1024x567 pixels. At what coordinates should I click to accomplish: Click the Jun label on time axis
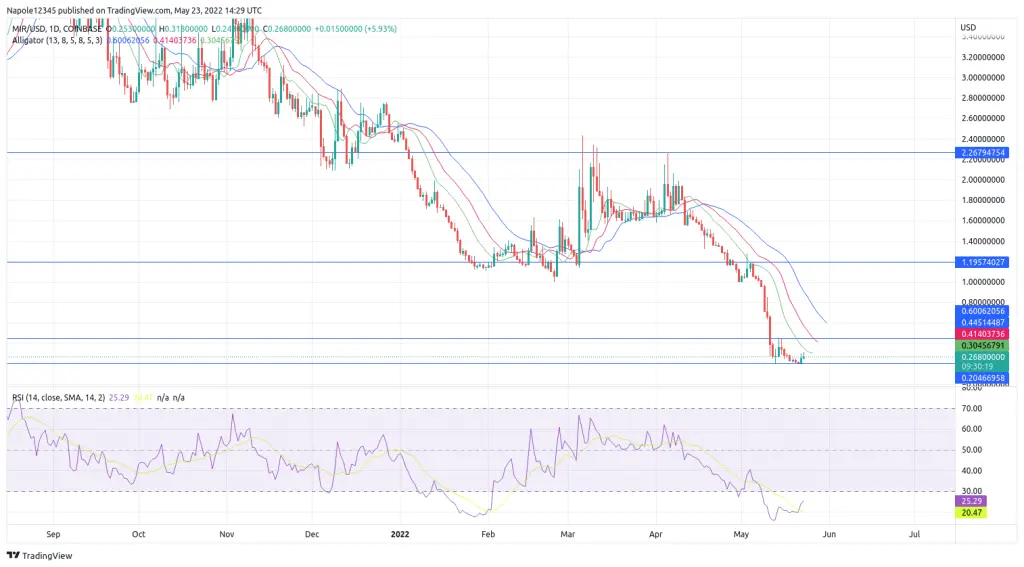829,534
